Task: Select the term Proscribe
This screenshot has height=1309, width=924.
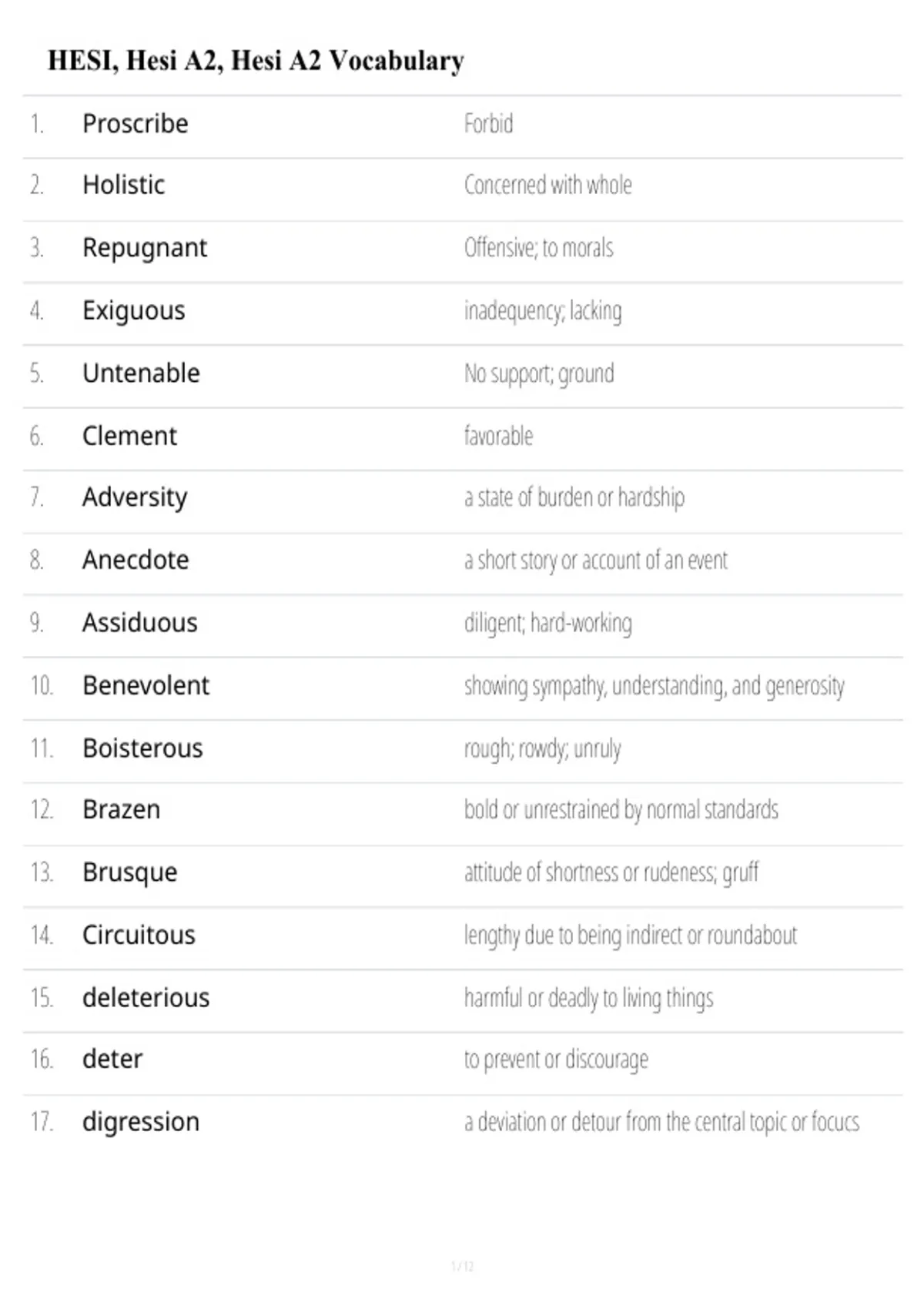Action: coord(136,123)
